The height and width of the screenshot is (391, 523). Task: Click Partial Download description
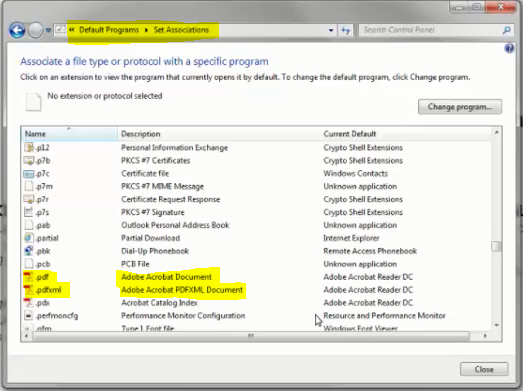coord(150,238)
